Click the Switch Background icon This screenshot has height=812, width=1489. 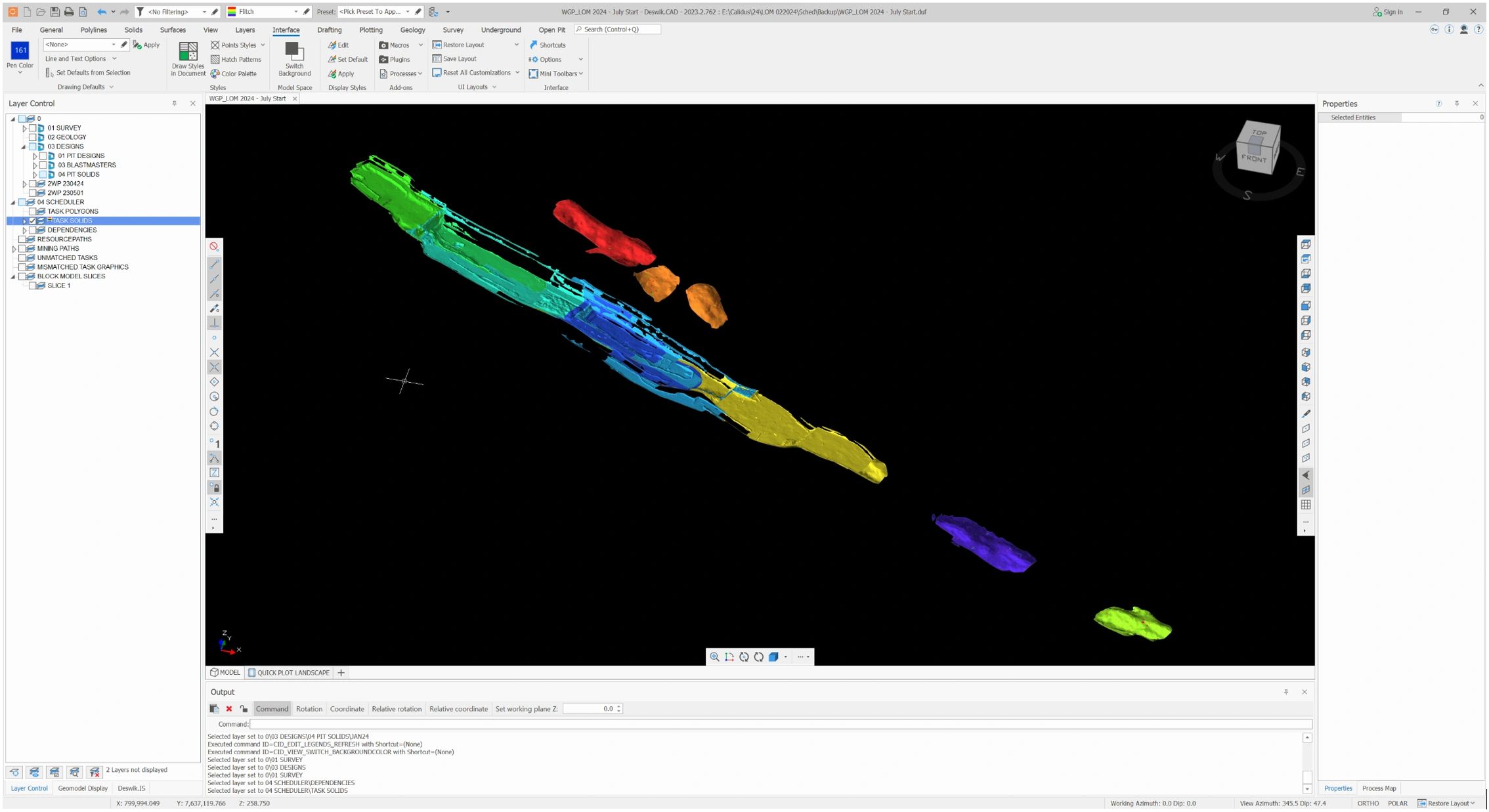(294, 51)
